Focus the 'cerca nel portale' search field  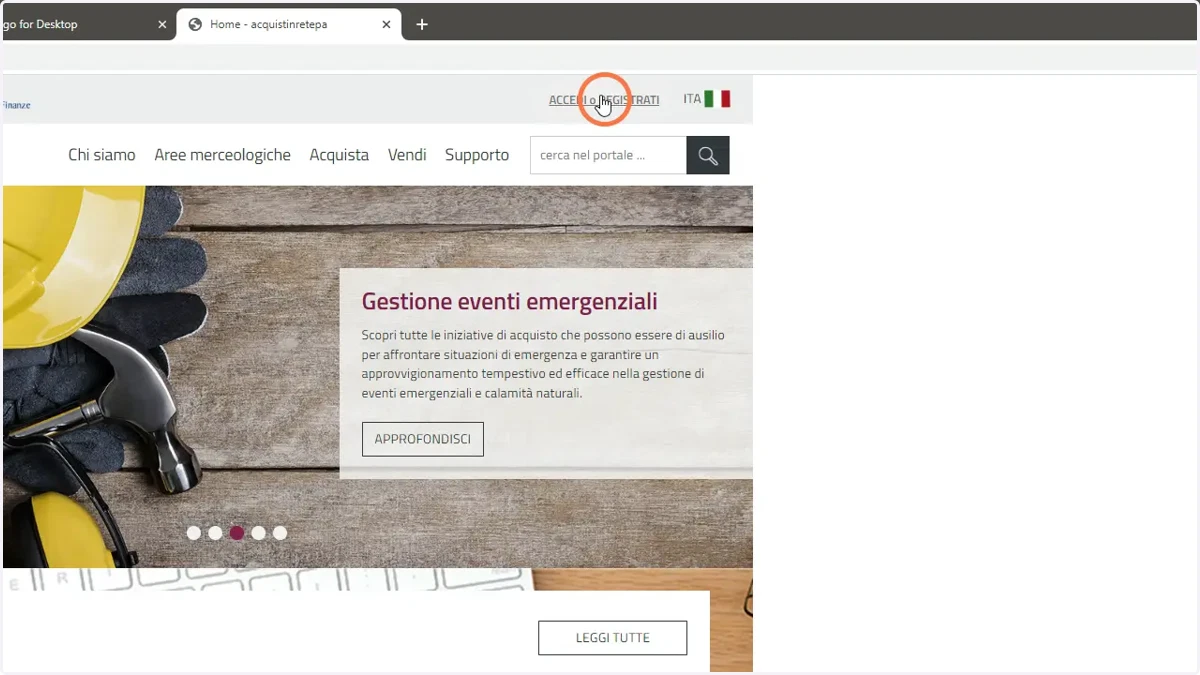tap(608, 155)
